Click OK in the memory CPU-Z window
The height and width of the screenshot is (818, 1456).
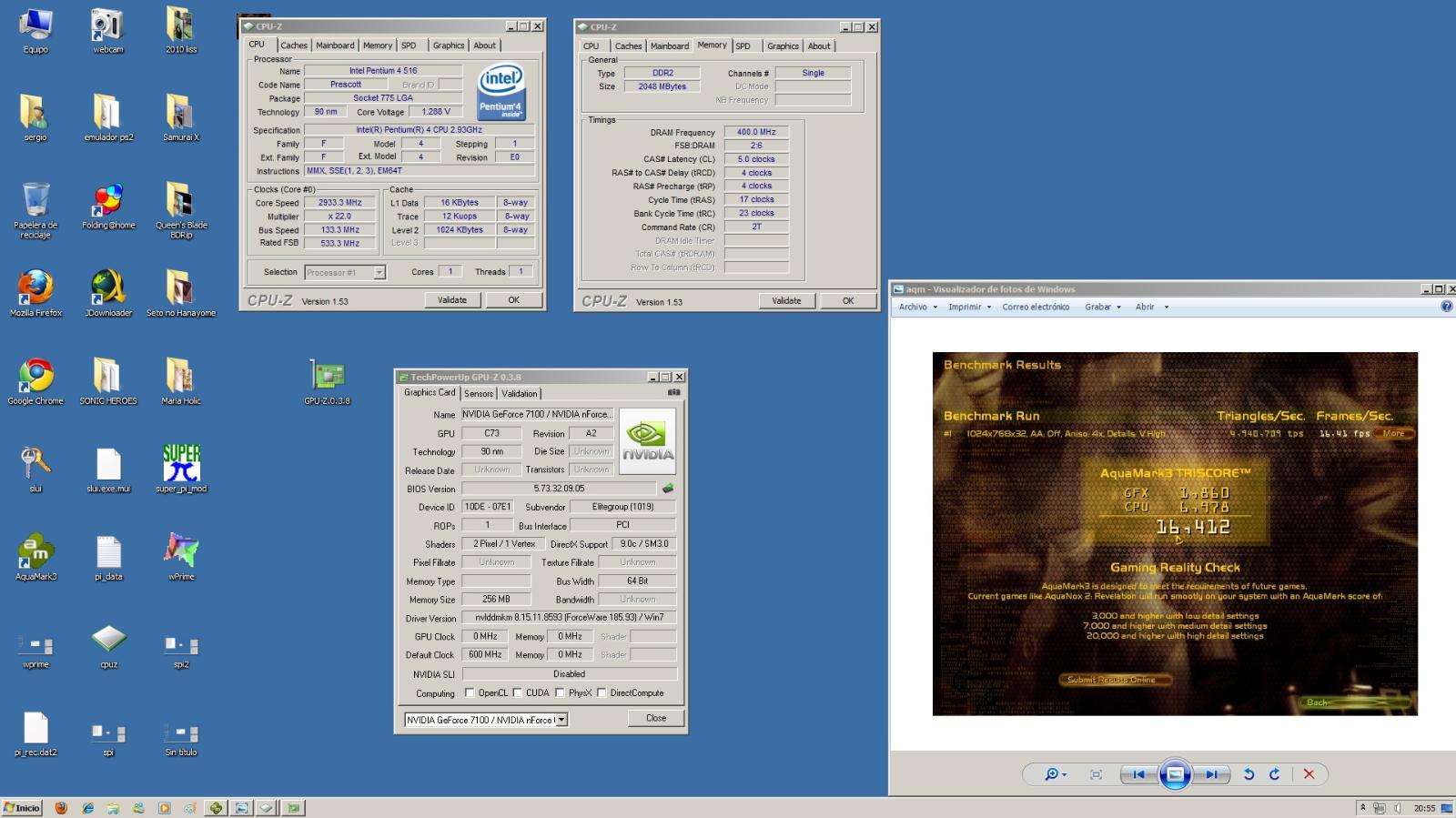point(848,301)
